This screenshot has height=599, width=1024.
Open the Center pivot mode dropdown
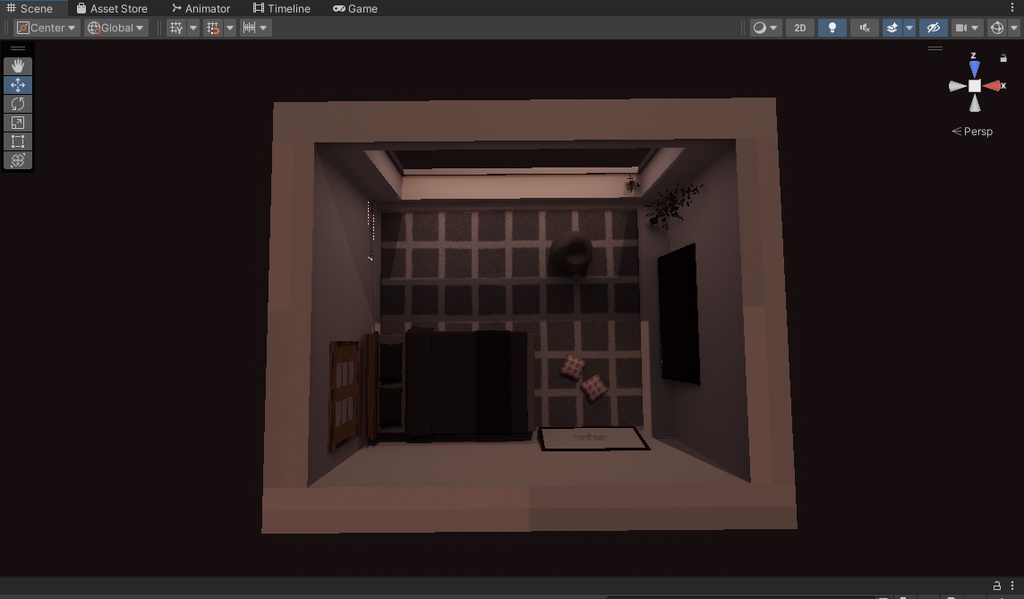point(45,27)
